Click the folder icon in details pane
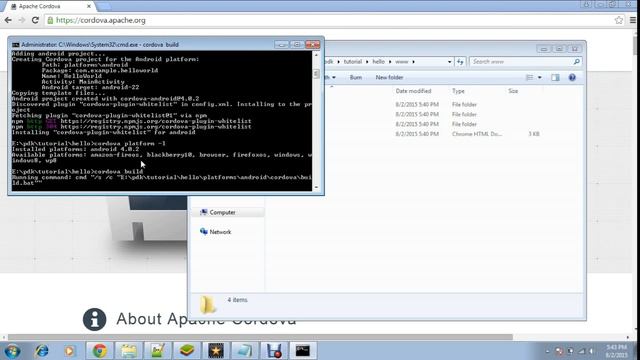 207,304
